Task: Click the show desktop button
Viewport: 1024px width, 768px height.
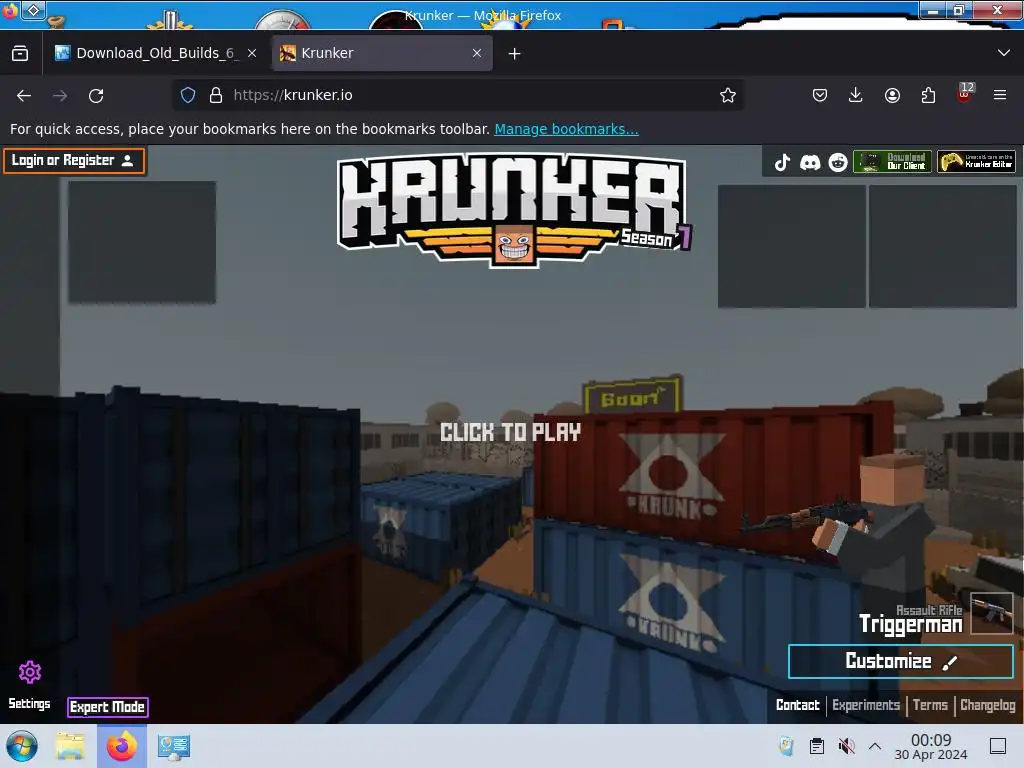Action: 998,746
